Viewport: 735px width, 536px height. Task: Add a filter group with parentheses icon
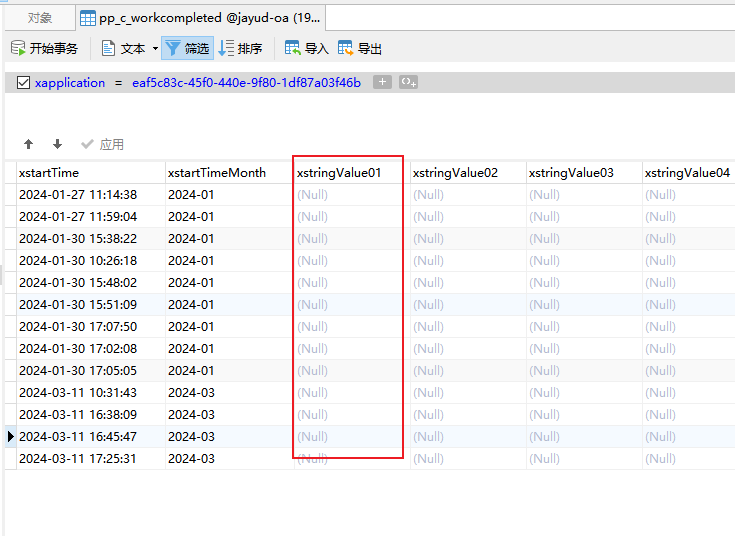408,83
